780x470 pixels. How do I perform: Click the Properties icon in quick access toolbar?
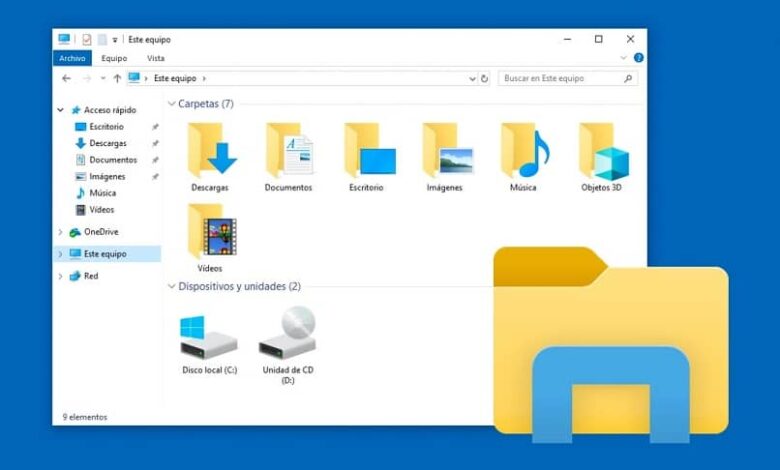pyautogui.click(x=87, y=39)
